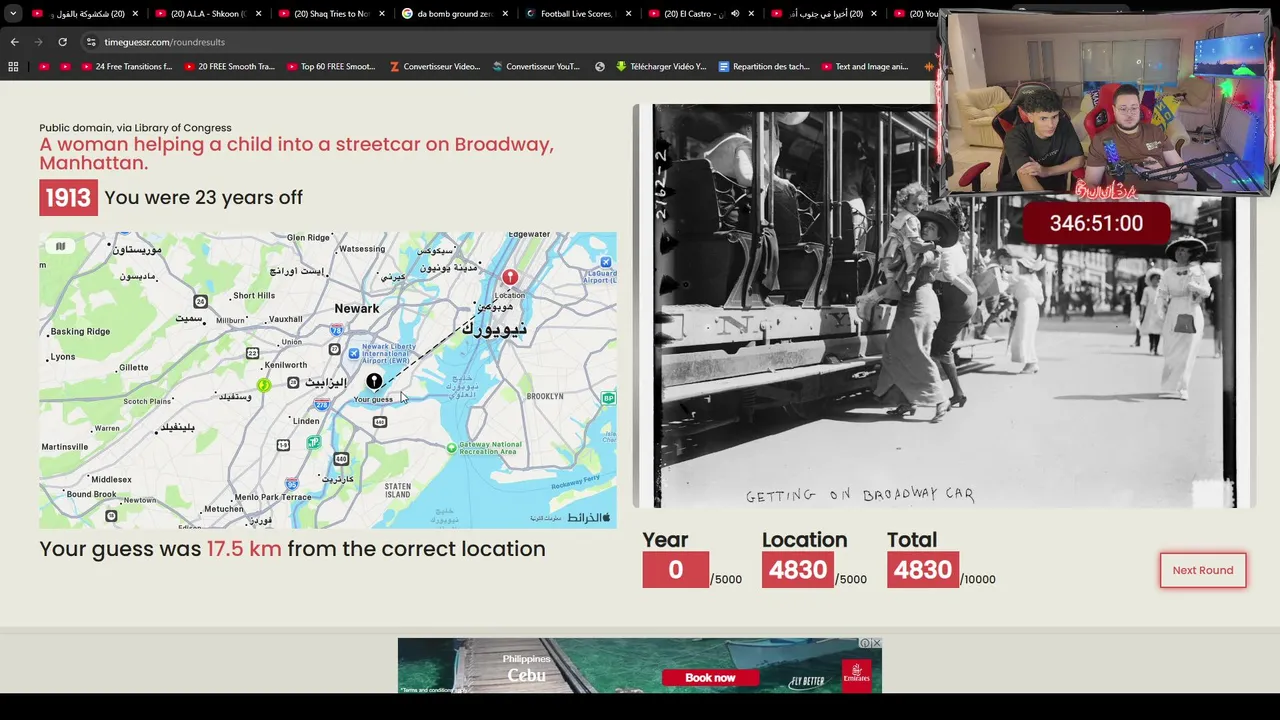The image size is (1280, 720).
Task: Click 'Public domain, via Library of Congress'
Action: coord(135,128)
